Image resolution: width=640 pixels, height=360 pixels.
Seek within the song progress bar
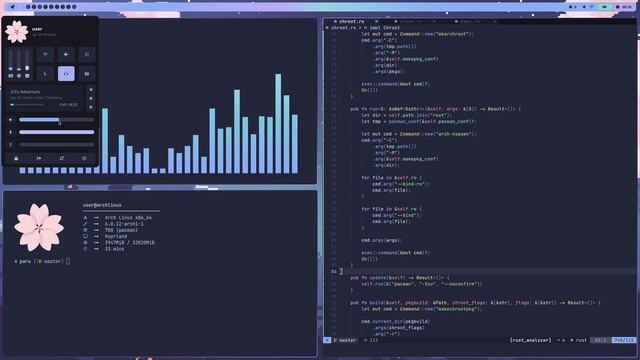[27, 105]
